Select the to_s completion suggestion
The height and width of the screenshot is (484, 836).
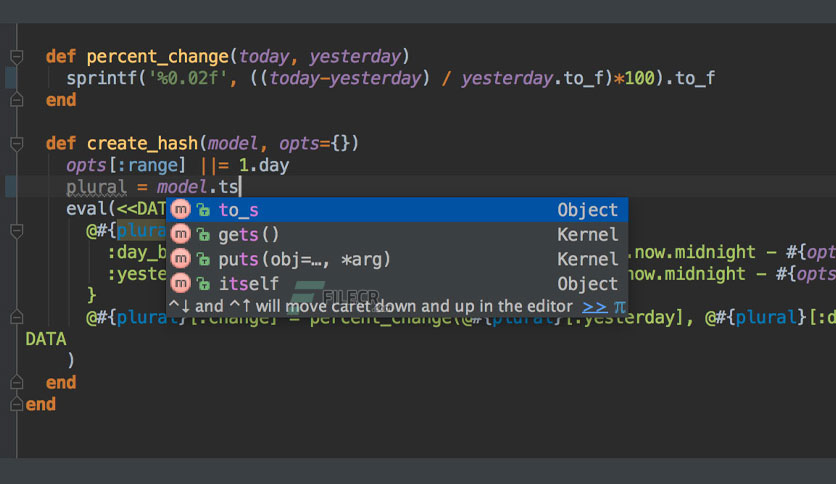point(397,209)
